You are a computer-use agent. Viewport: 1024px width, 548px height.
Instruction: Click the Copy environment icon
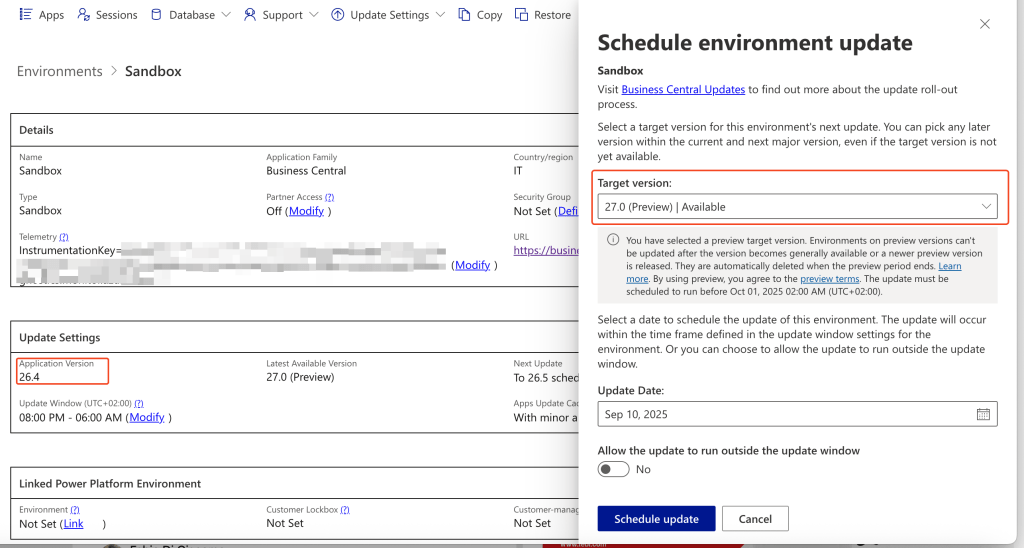464,15
